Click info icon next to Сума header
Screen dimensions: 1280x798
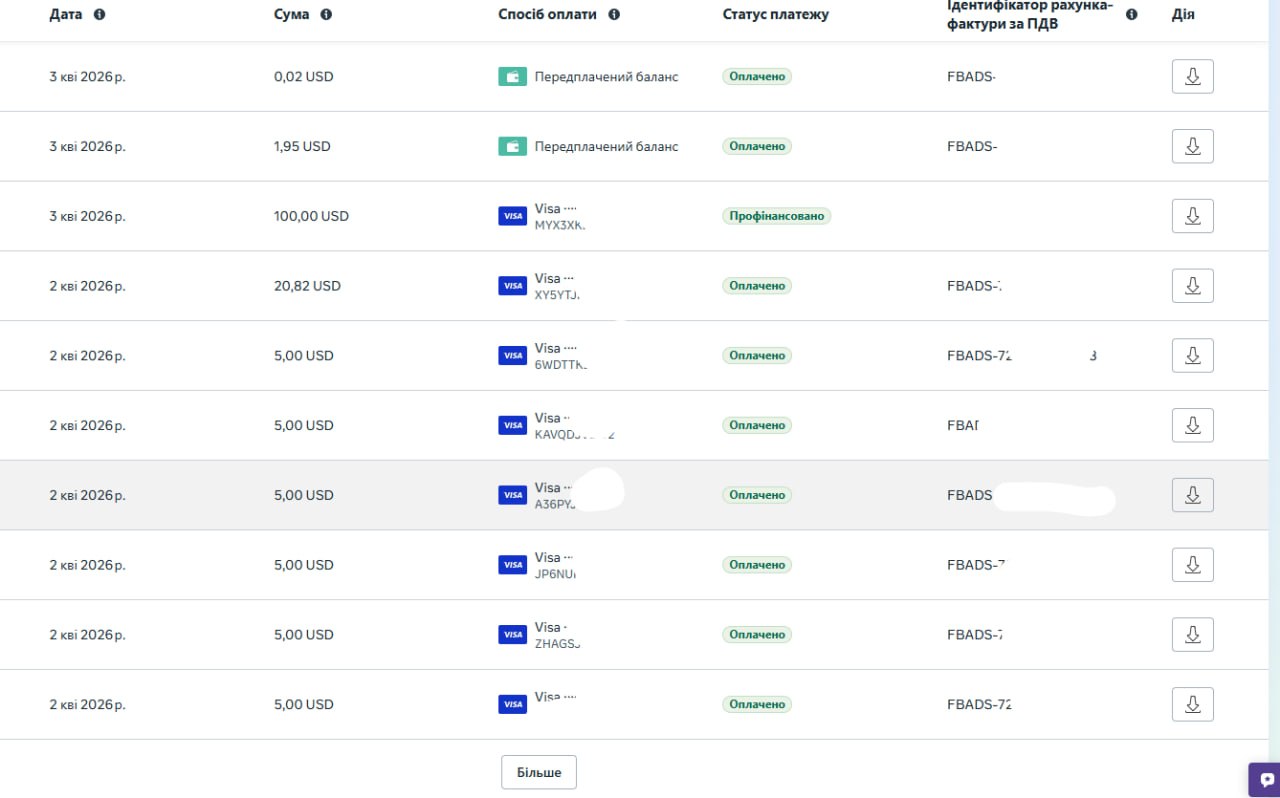[326, 15]
